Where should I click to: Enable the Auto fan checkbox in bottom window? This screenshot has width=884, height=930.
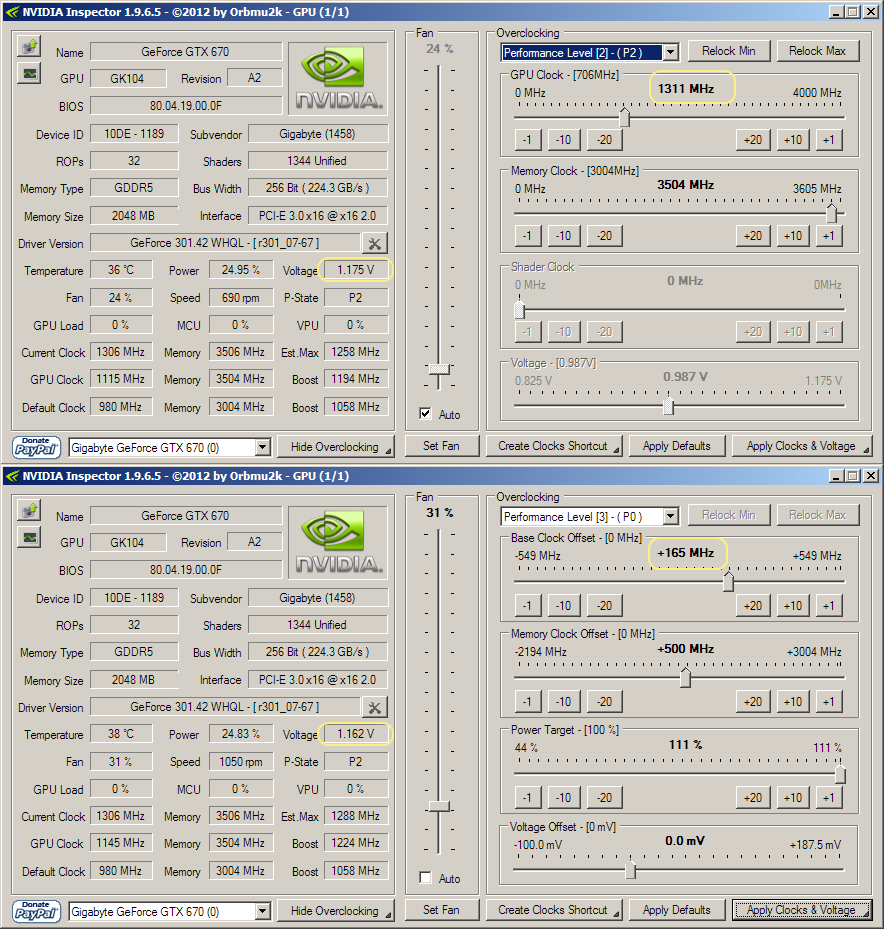coord(426,878)
